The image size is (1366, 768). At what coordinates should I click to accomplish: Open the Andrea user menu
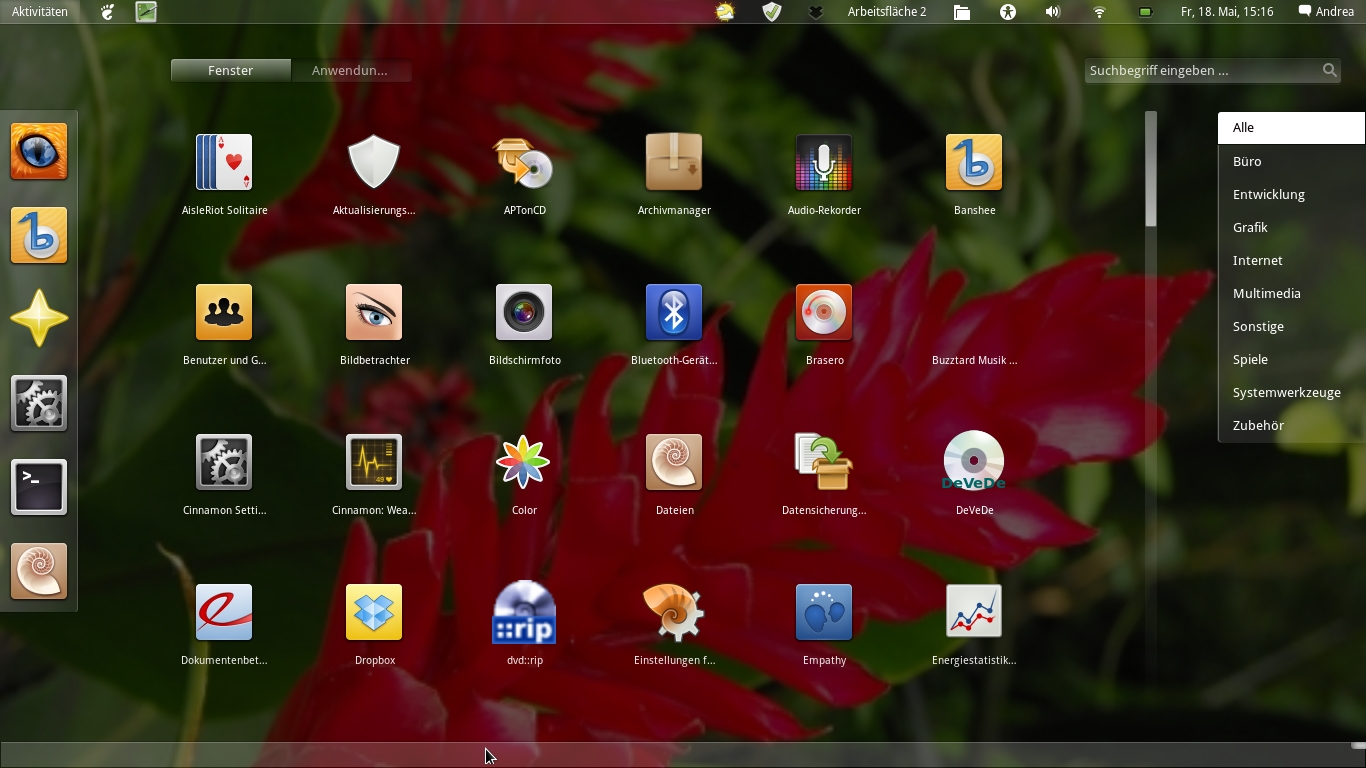click(1326, 12)
